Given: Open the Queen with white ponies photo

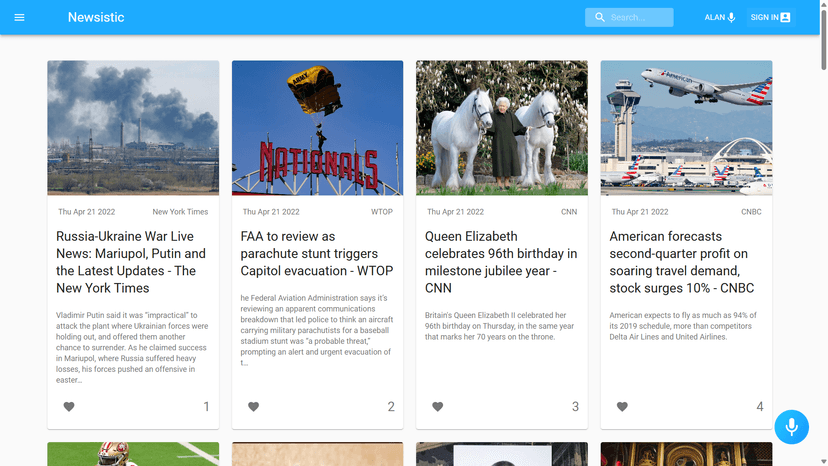Looking at the screenshot, I should point(502,128).
